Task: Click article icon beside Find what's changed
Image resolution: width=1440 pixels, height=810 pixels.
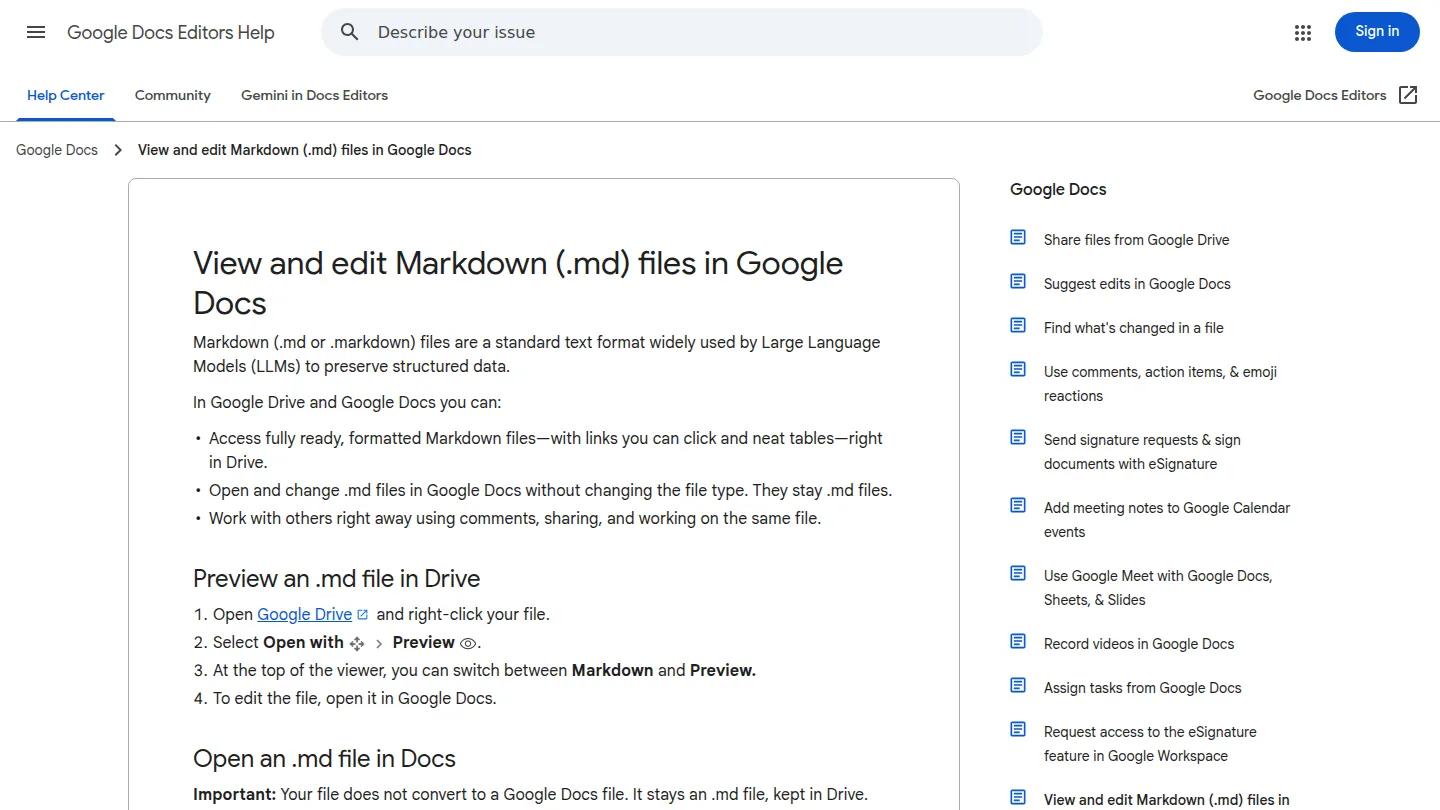Action: pos(1018,326)
